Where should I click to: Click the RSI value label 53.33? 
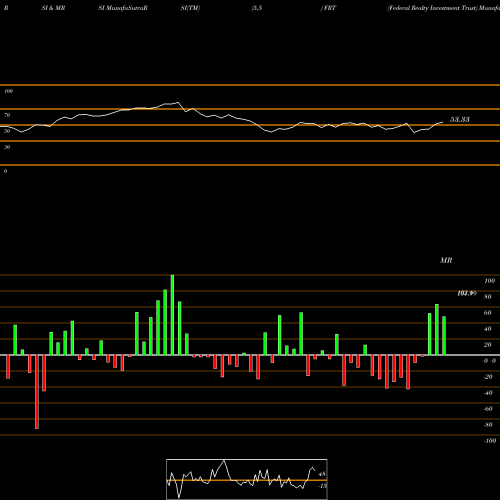click(x=460, y=120)
